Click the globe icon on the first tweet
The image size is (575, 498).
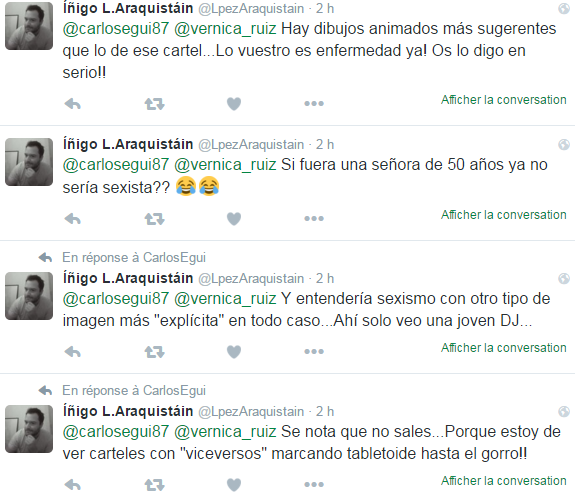tap(564, 8)
